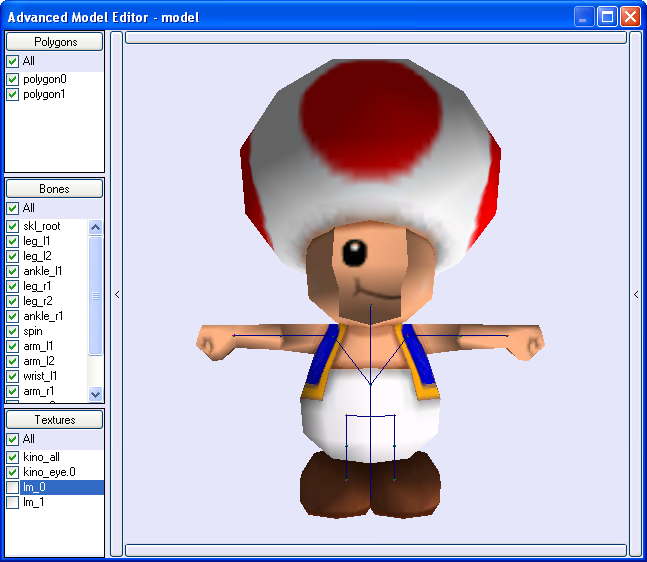
Task: Uncheck the ankle_r1 bone checkbox
Action: coord(12,316)
